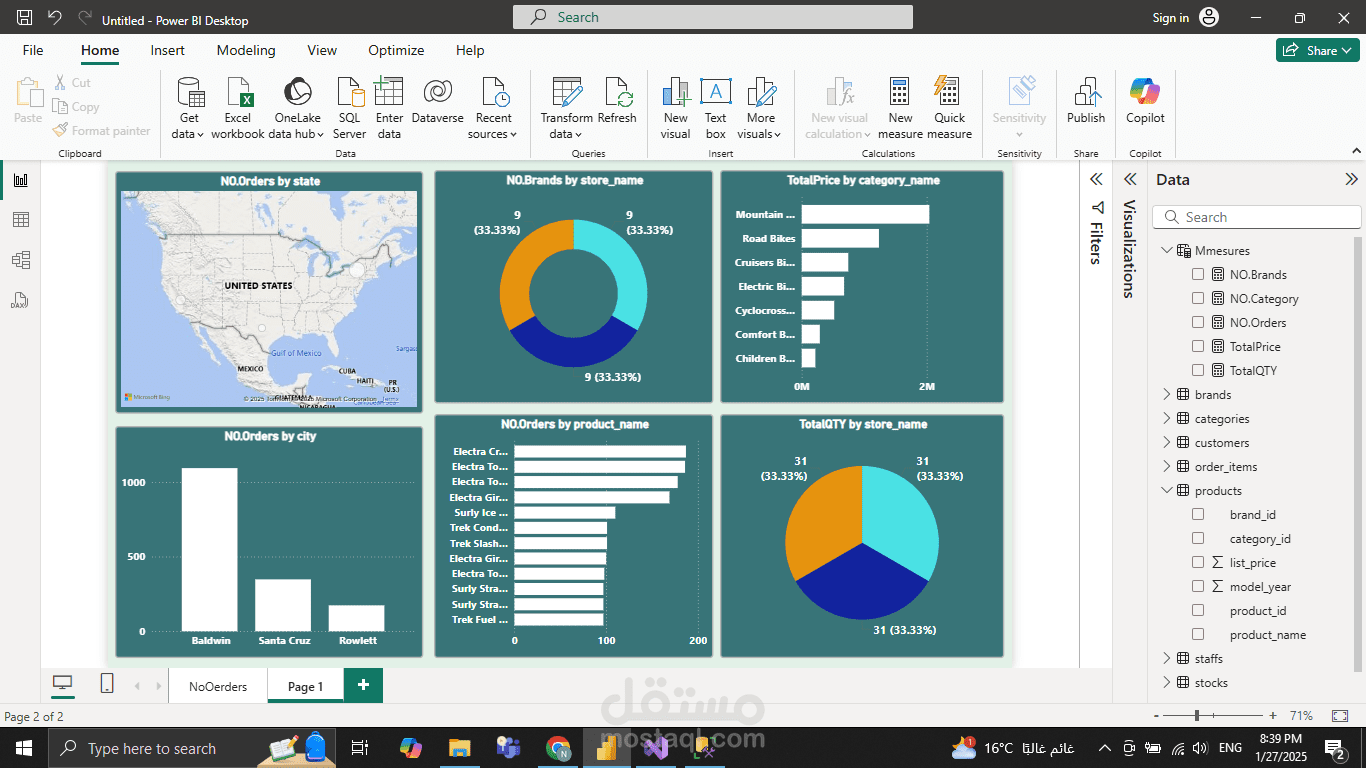
Task: Select desktop layout icon at bottom
Action: click(63, 683)
